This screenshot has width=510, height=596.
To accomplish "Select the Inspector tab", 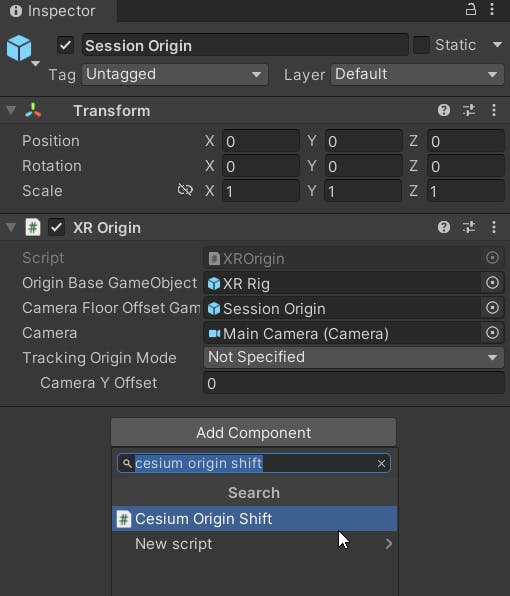I will 58,11.
